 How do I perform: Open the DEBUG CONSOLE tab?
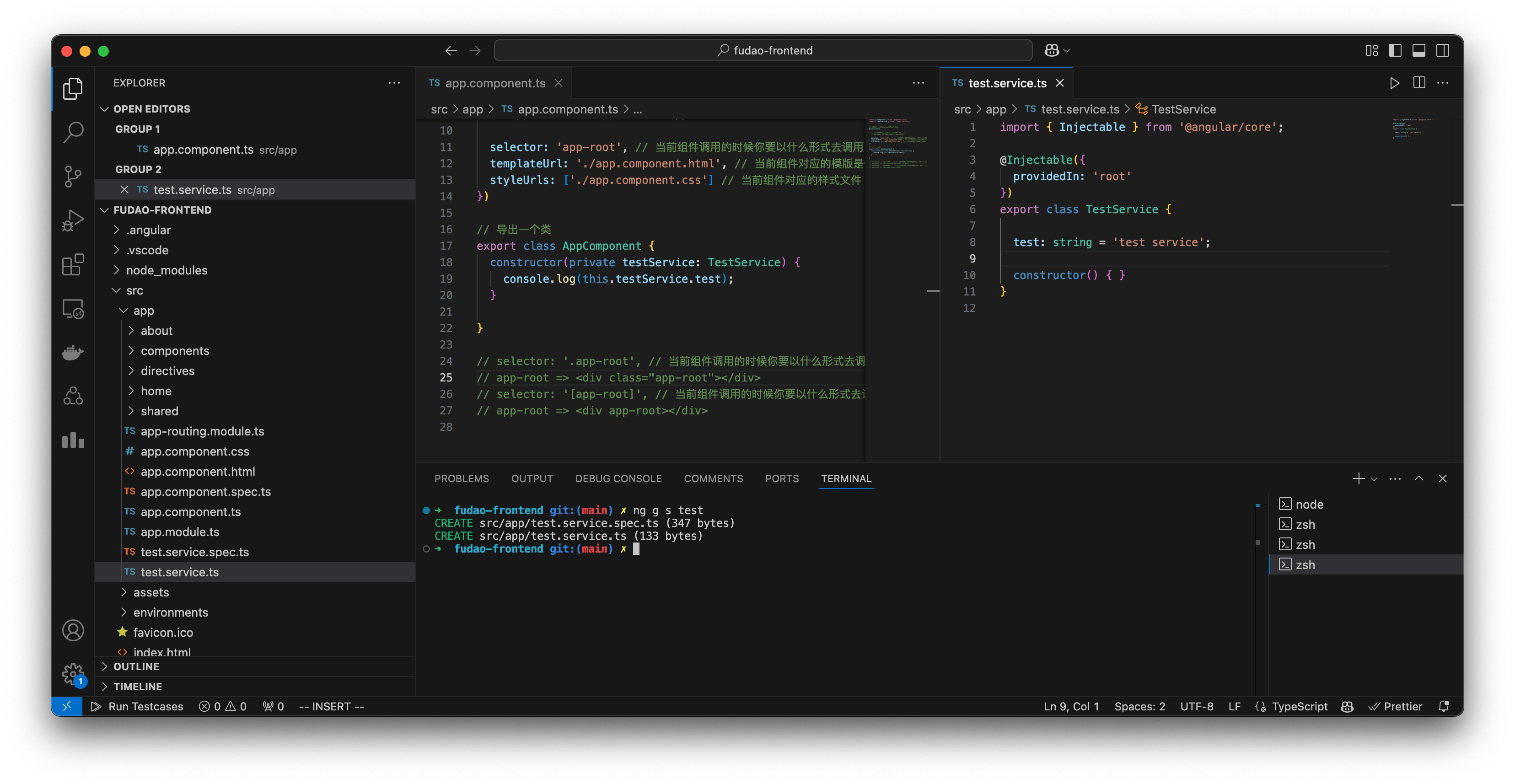[619, 478]
